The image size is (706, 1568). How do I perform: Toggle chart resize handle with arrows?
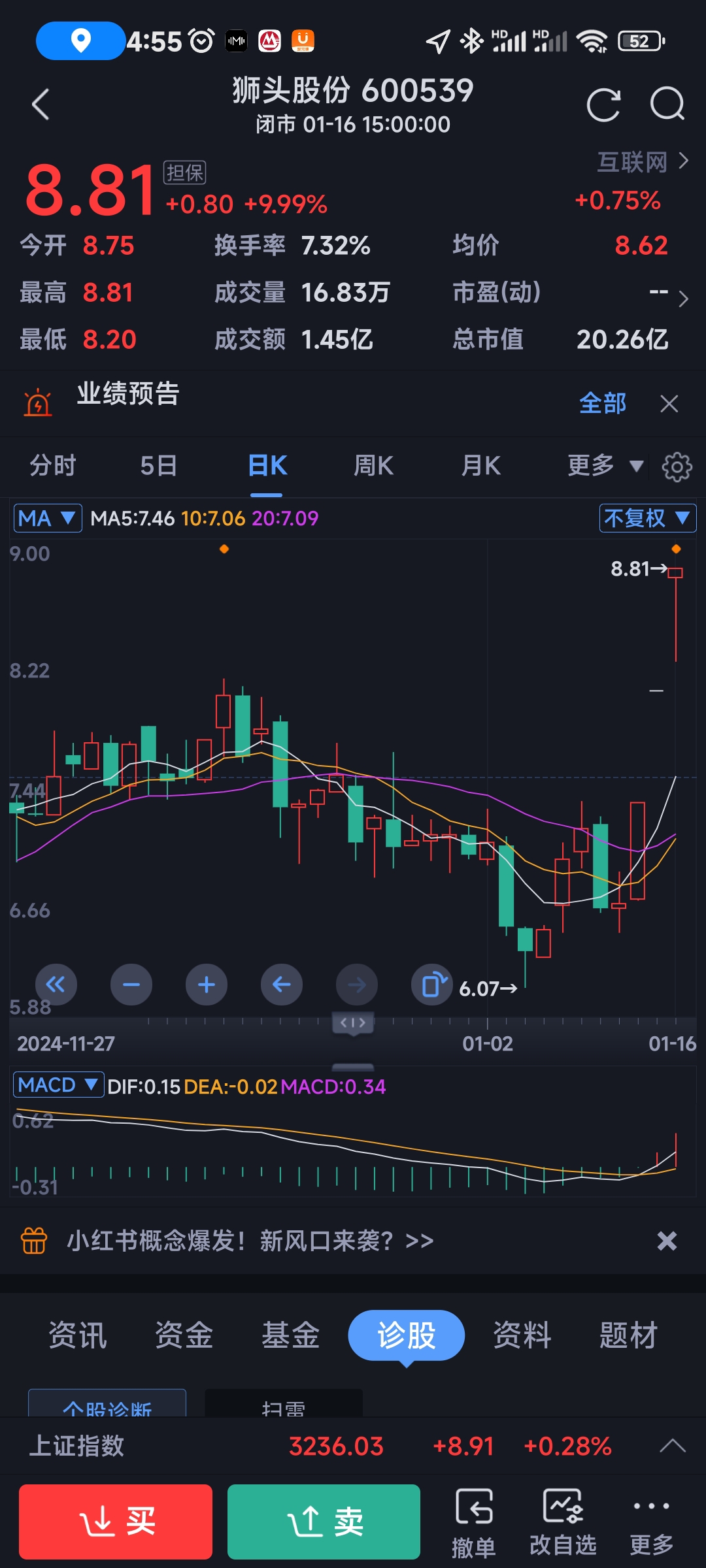click(353, 1022)
